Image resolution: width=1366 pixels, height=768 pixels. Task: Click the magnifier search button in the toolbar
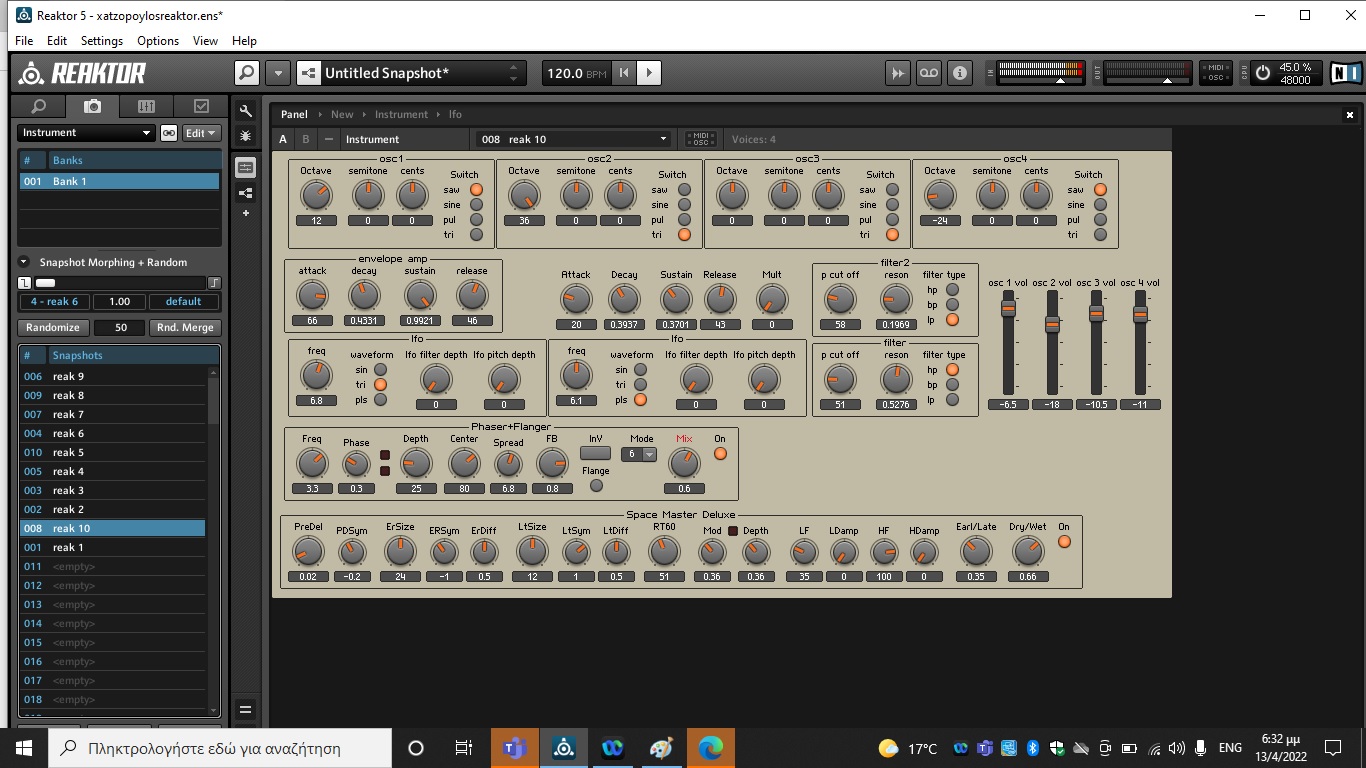246,73
